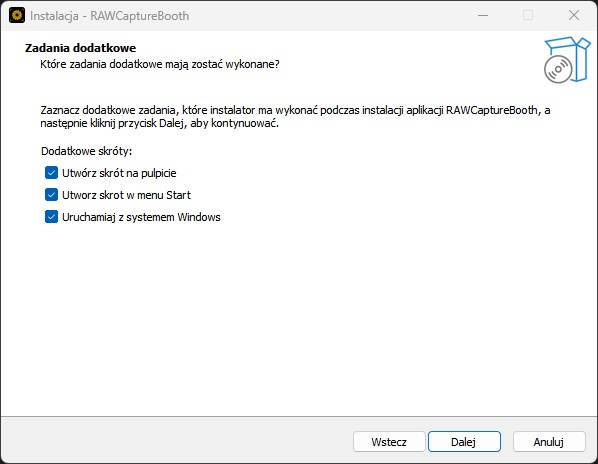Click the RAWCaptureBooth sunflower icon in title bar
The height and width of the screenshot is (464, 598).
pos(17,16)
